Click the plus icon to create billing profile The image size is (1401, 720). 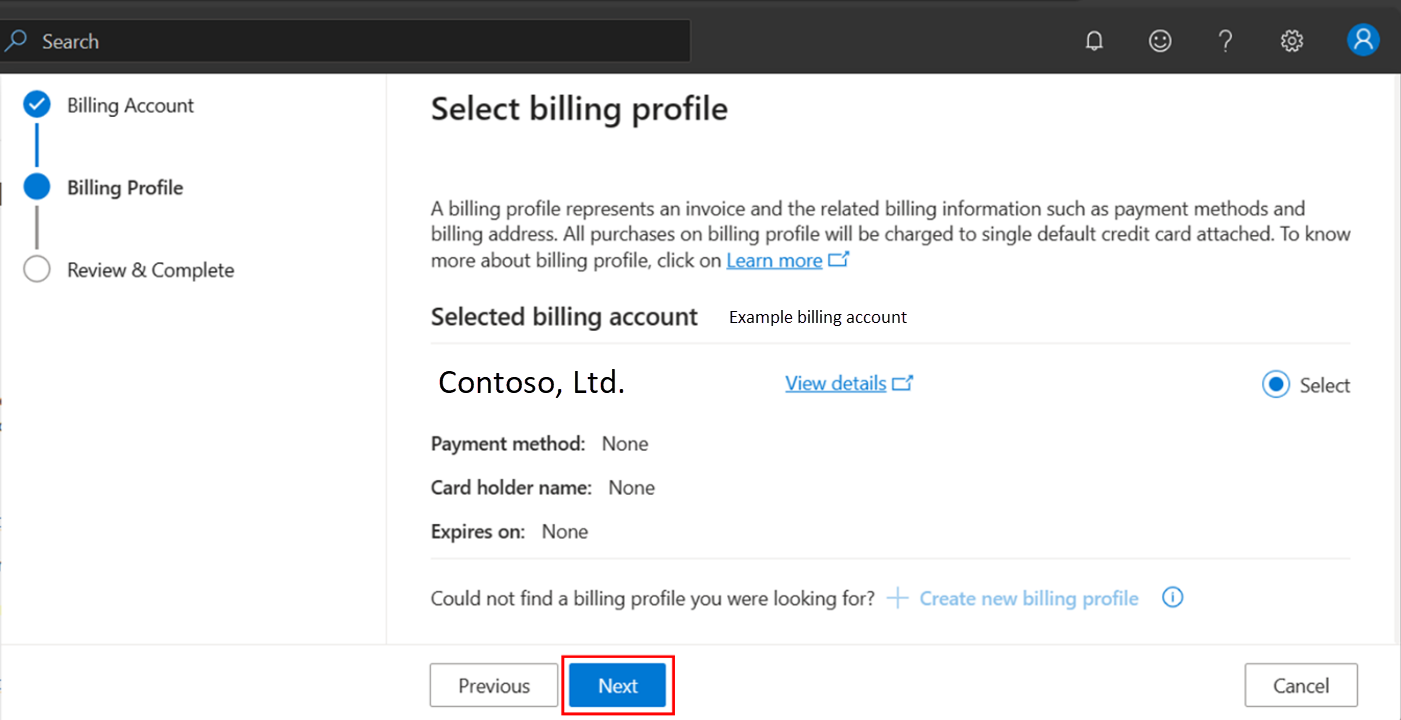pyautogui.click(x=898, y=598)
